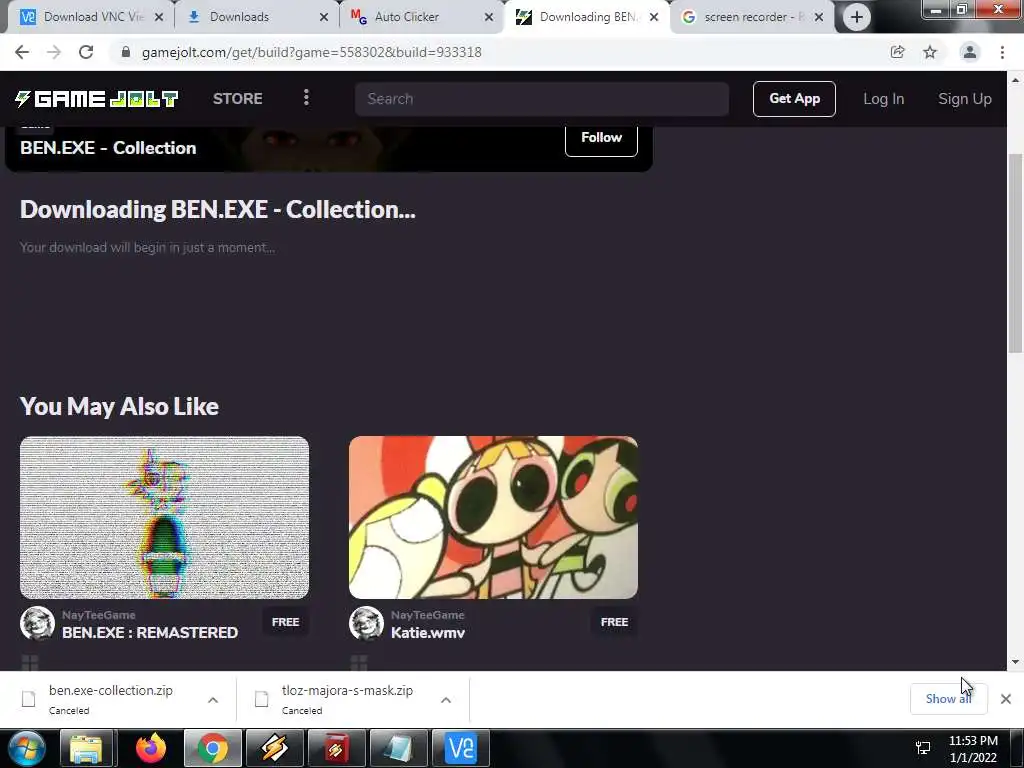The width and height of the screenshot is (1024, 768).
Task: Click the Log In link
Action: (884, 99)
